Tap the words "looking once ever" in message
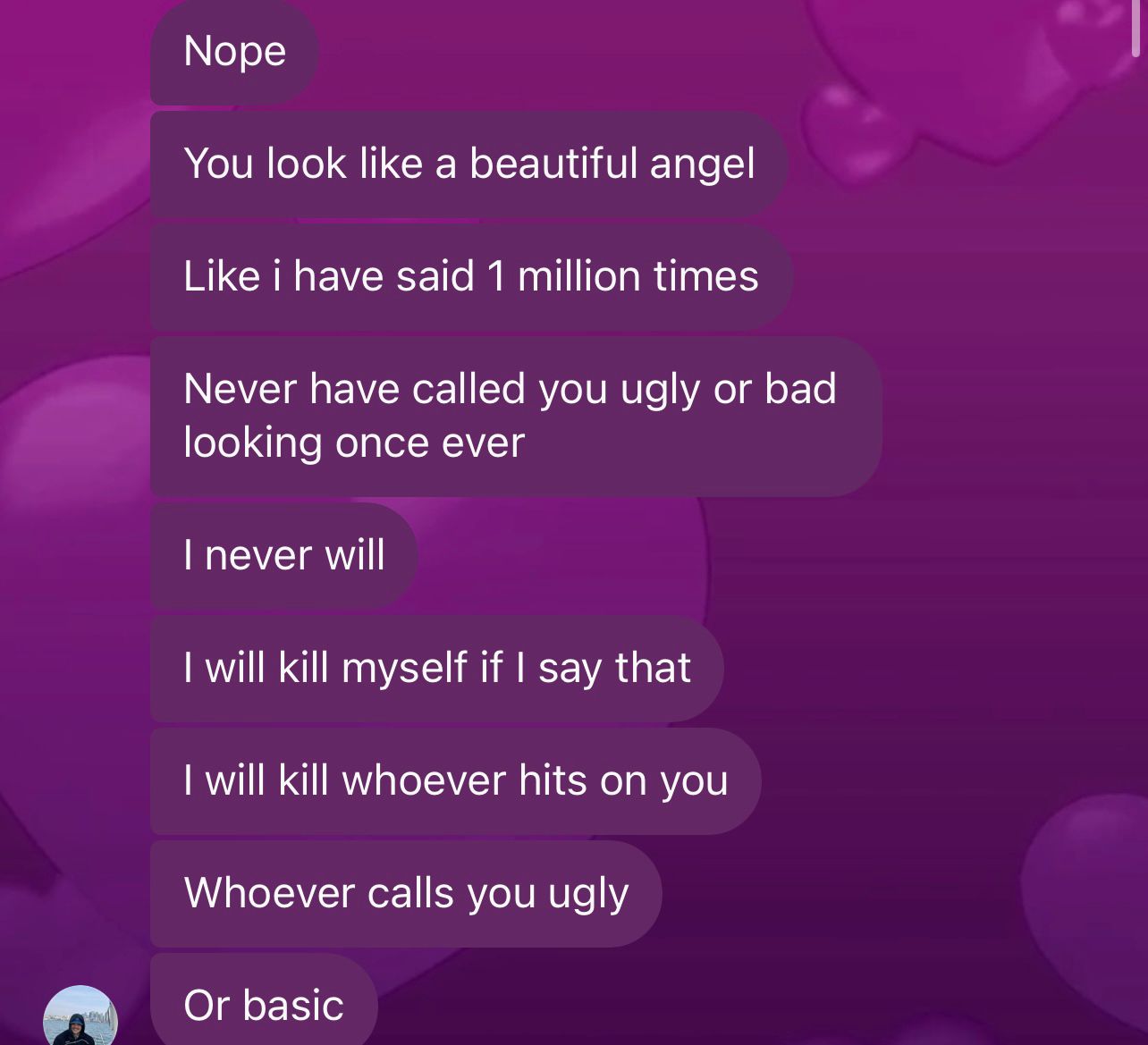Image resolution: width=1148 pixels, height=1045 pixels. click(354, 443)
